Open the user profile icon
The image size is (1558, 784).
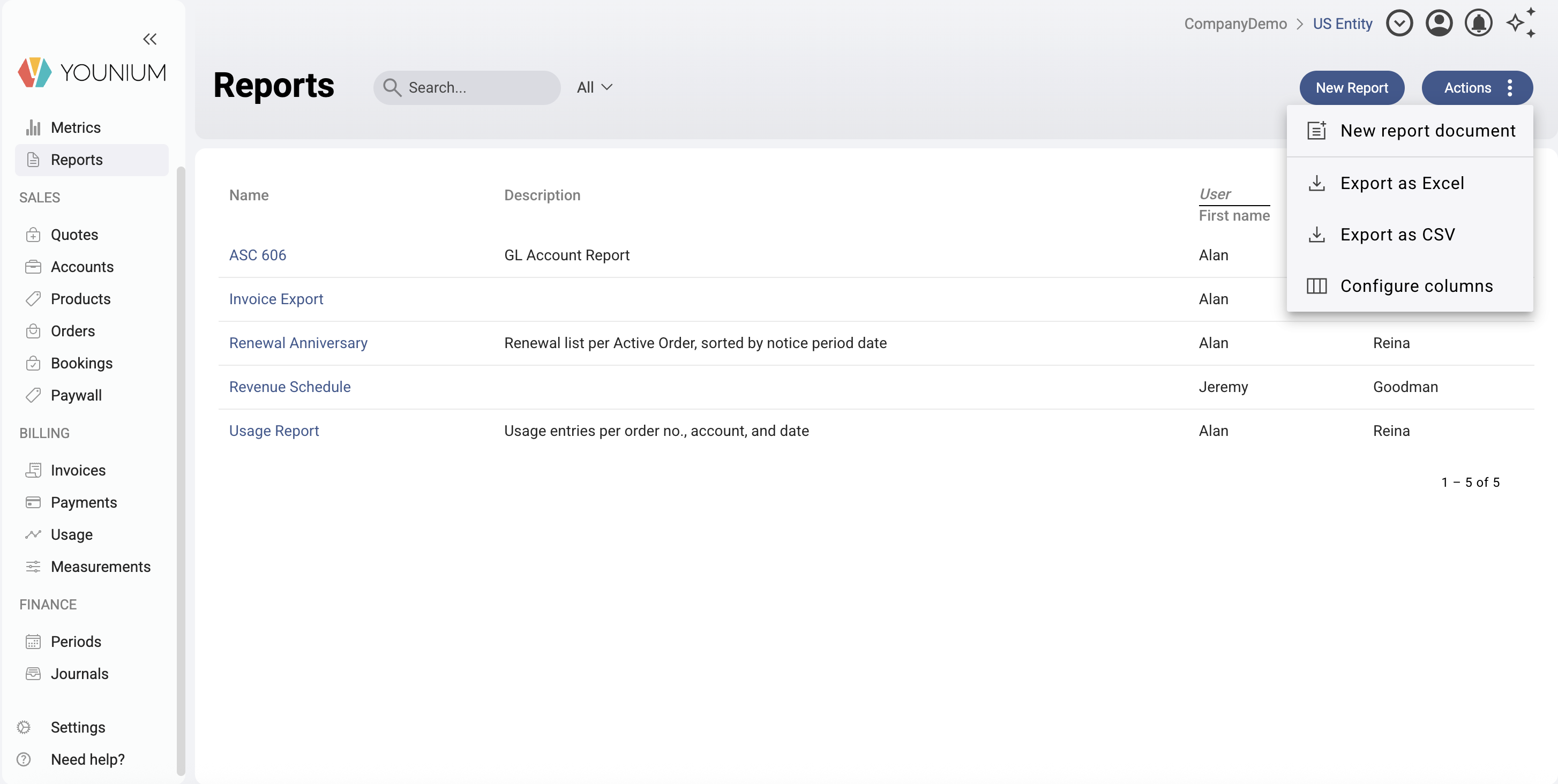[x=1439, y=24]
